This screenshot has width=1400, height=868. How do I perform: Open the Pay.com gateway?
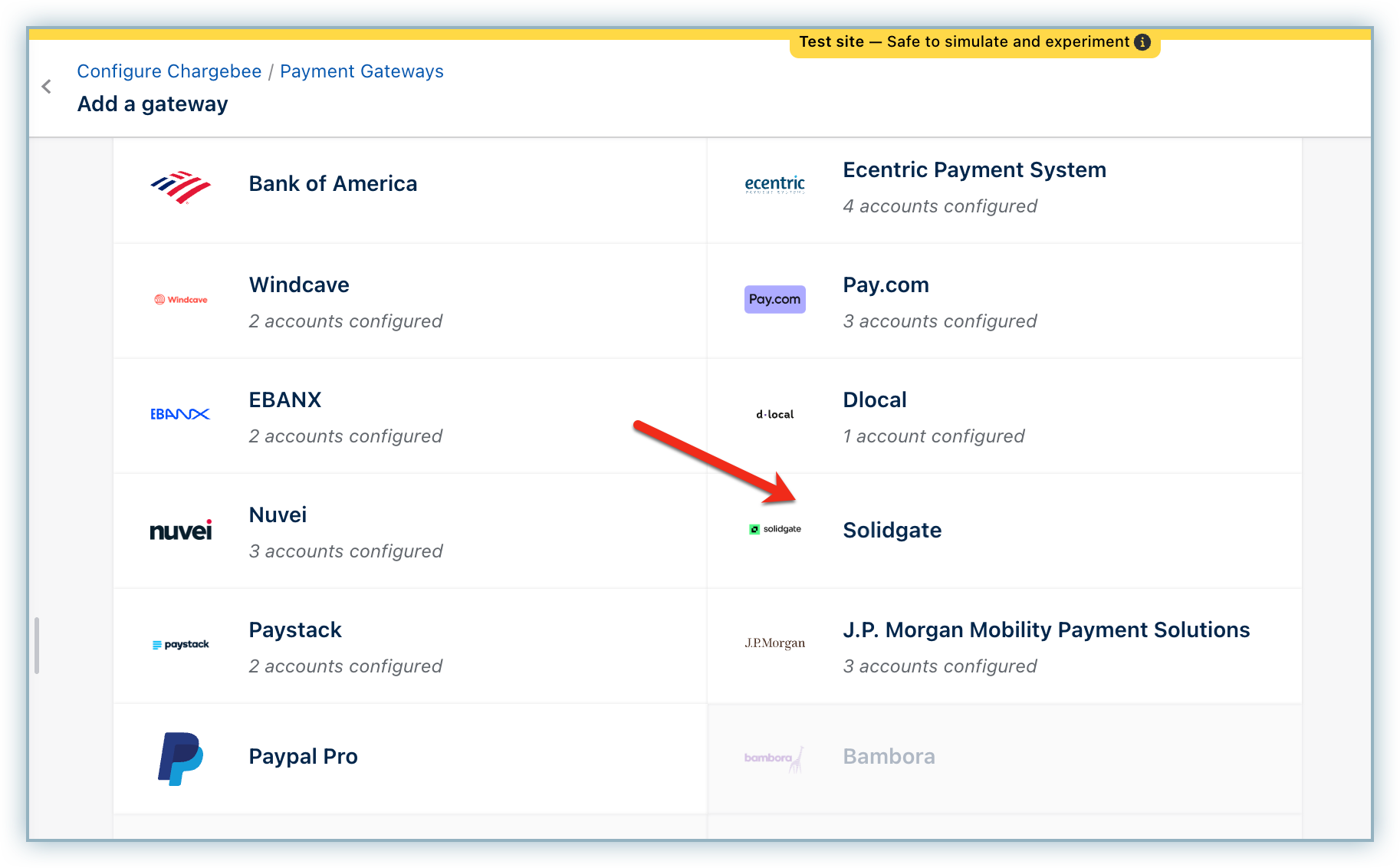[x=886, y=285]
